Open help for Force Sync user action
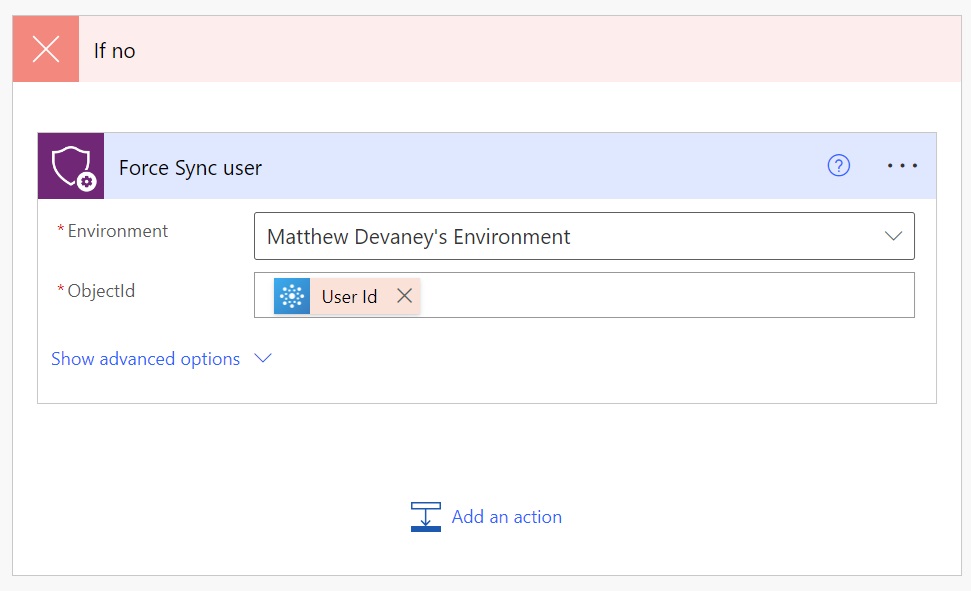Image resolution: width=971 pixels, height=591 pixels. coord(838,165)
